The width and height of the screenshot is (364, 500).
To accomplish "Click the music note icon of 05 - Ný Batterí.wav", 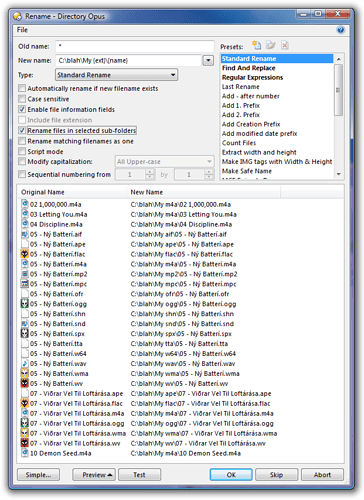I will pos(25,363).
